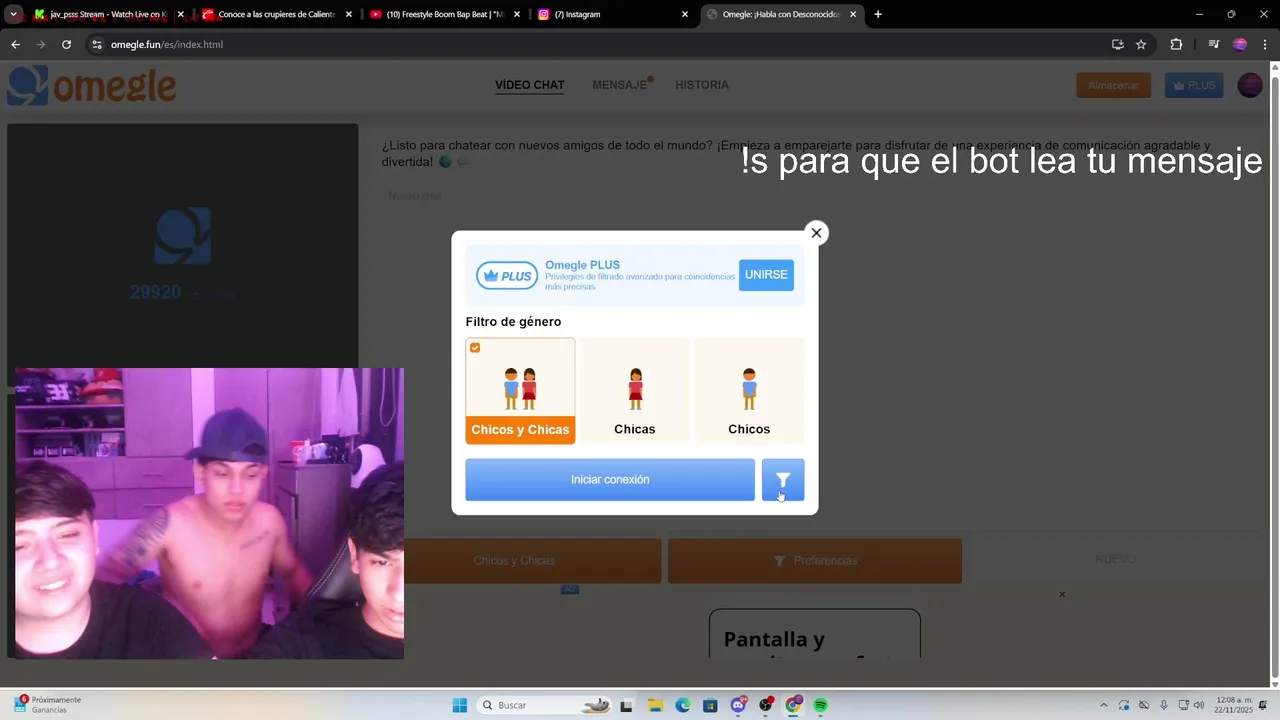Switch to the Instagram tab
1280x720 pixels.
(612, 14)
